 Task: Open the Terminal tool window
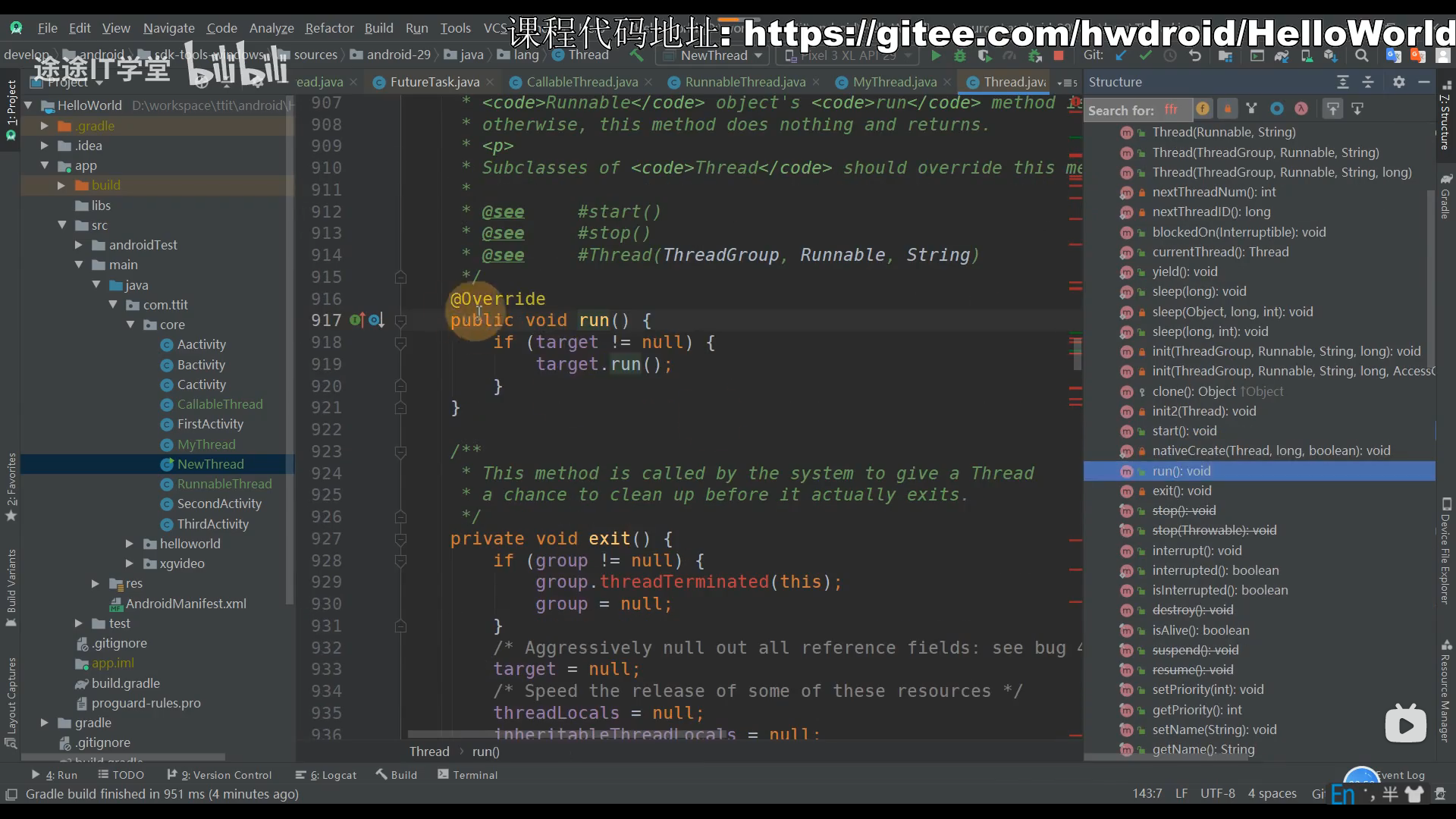pyautogui.click(x=468, y=775)
